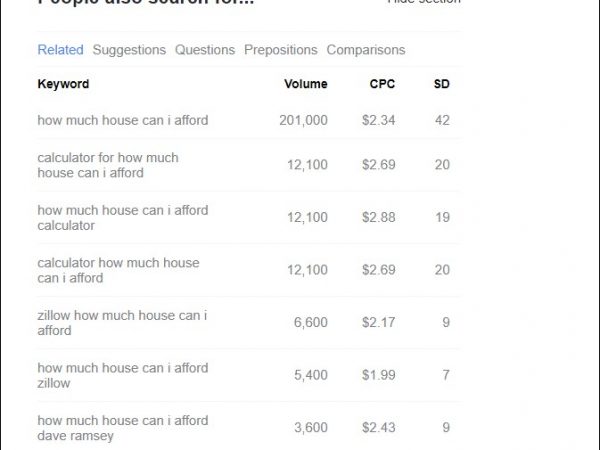The image size is (600, 450).
Task: Click 'how much house can i afford zillow' keyword
Action: coord(123,375)
